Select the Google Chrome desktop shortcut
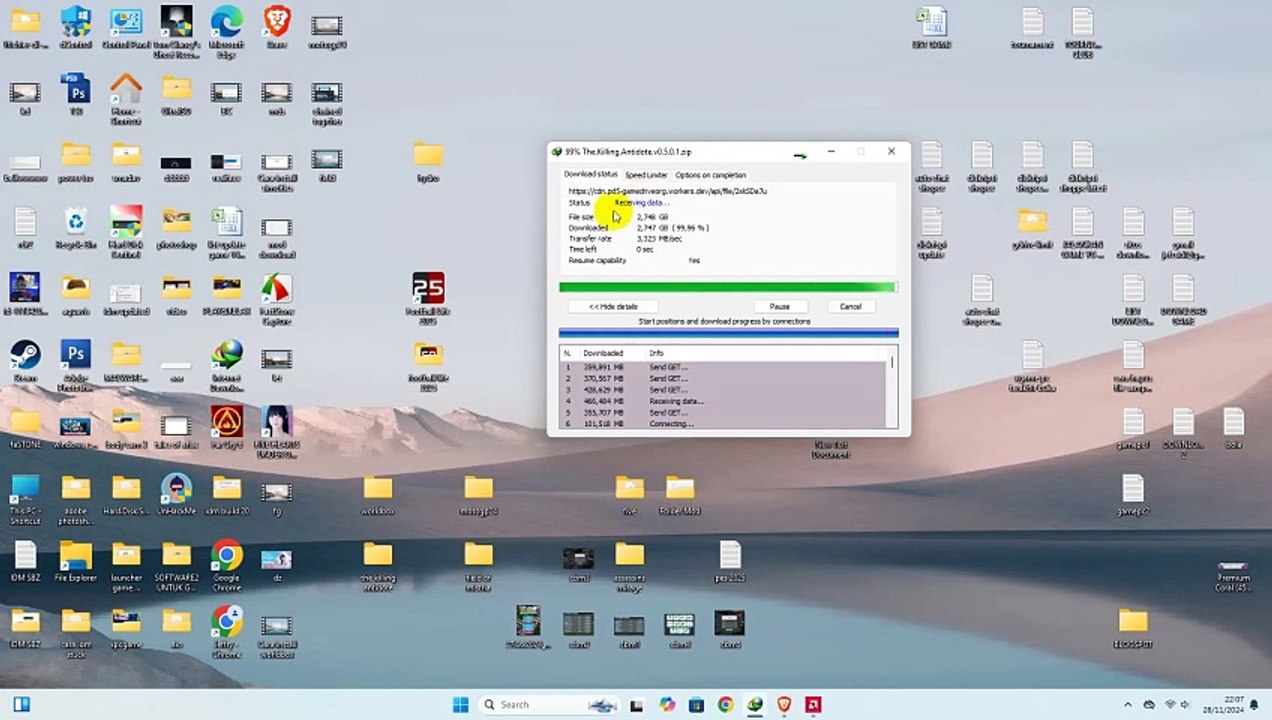Viewport: 1272px width, 720px height. [x=227, y=565]
